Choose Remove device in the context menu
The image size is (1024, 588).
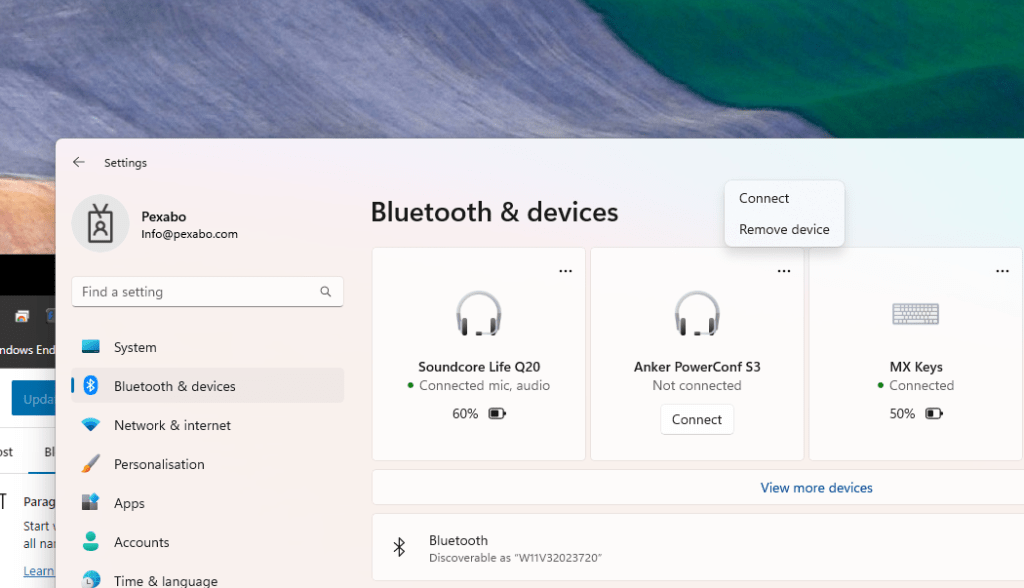point(784,229)
